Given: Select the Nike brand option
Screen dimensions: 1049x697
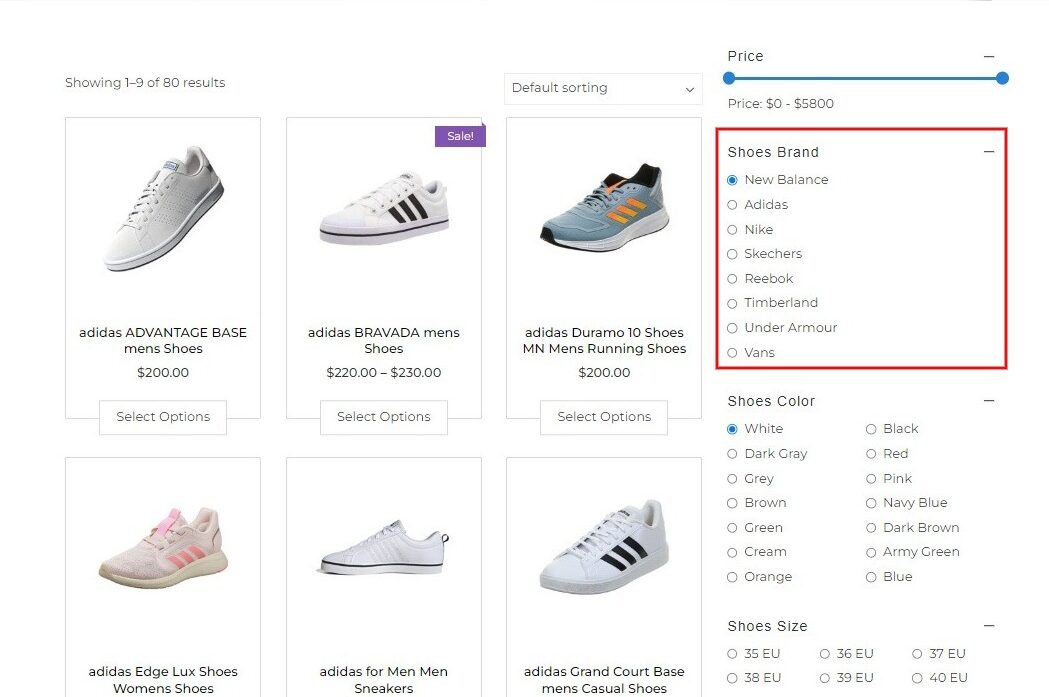Looking at the screenshot, I should [x=732, y=229].
